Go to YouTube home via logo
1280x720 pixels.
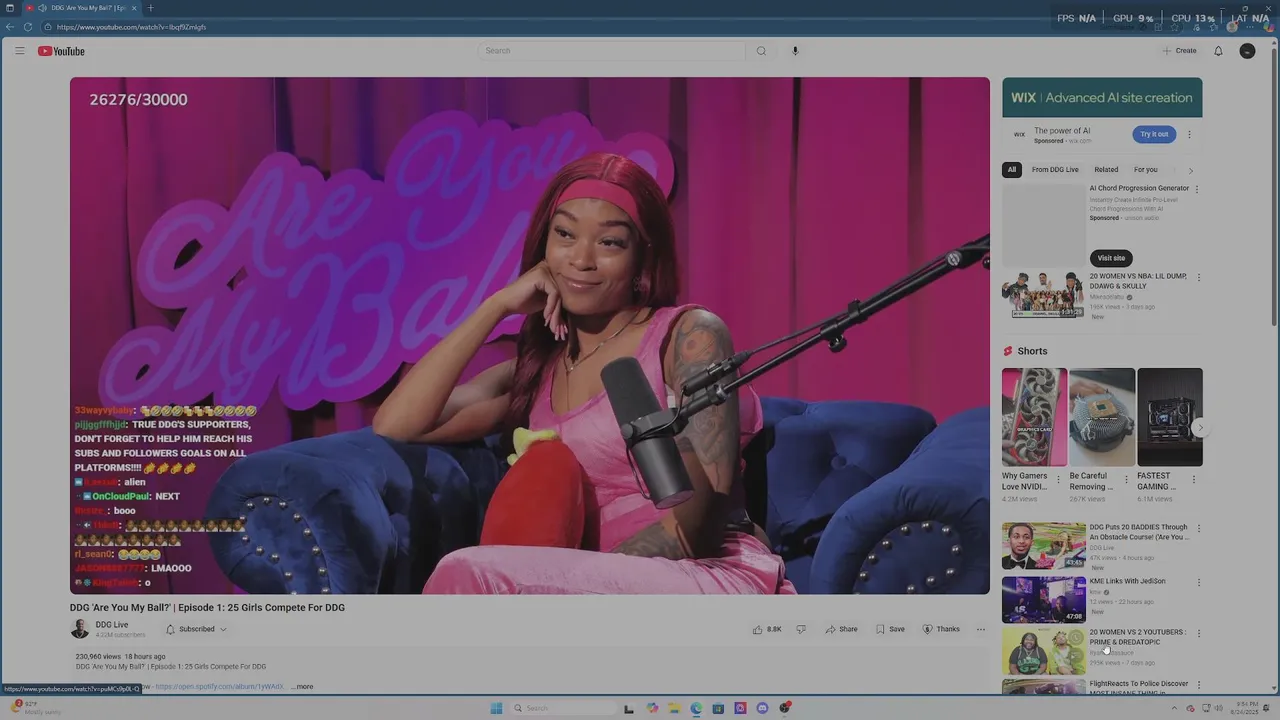tap(61, 51)
